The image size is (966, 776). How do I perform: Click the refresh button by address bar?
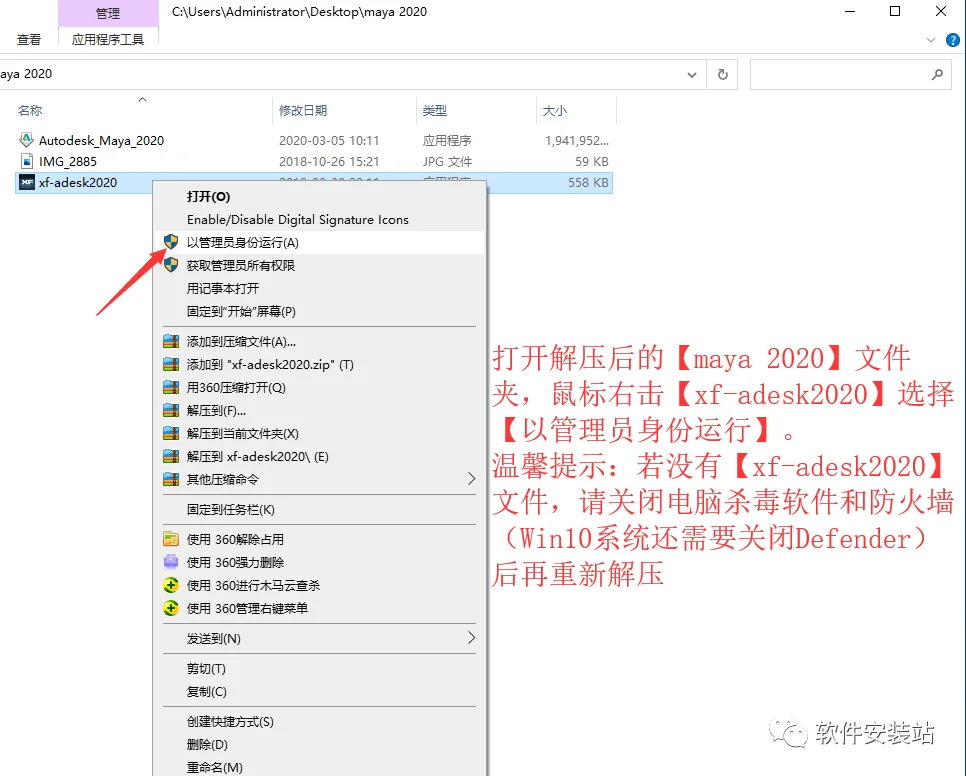tap(723, 75)
